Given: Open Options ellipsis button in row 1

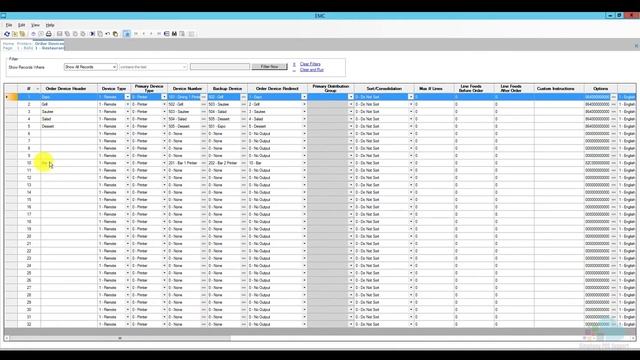Looking at the screenshot, I should (x=613, y=97).
